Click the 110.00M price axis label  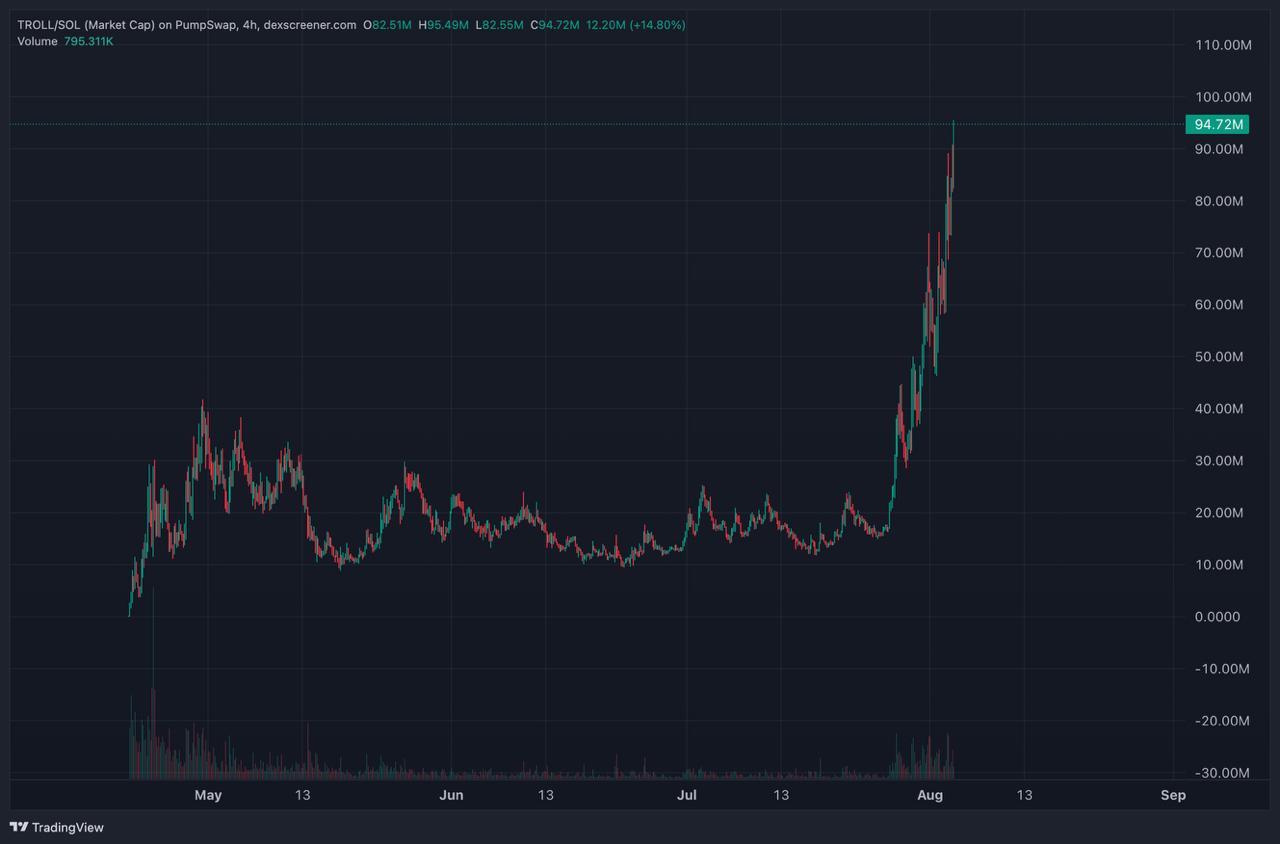click(x=1223, y=45)
